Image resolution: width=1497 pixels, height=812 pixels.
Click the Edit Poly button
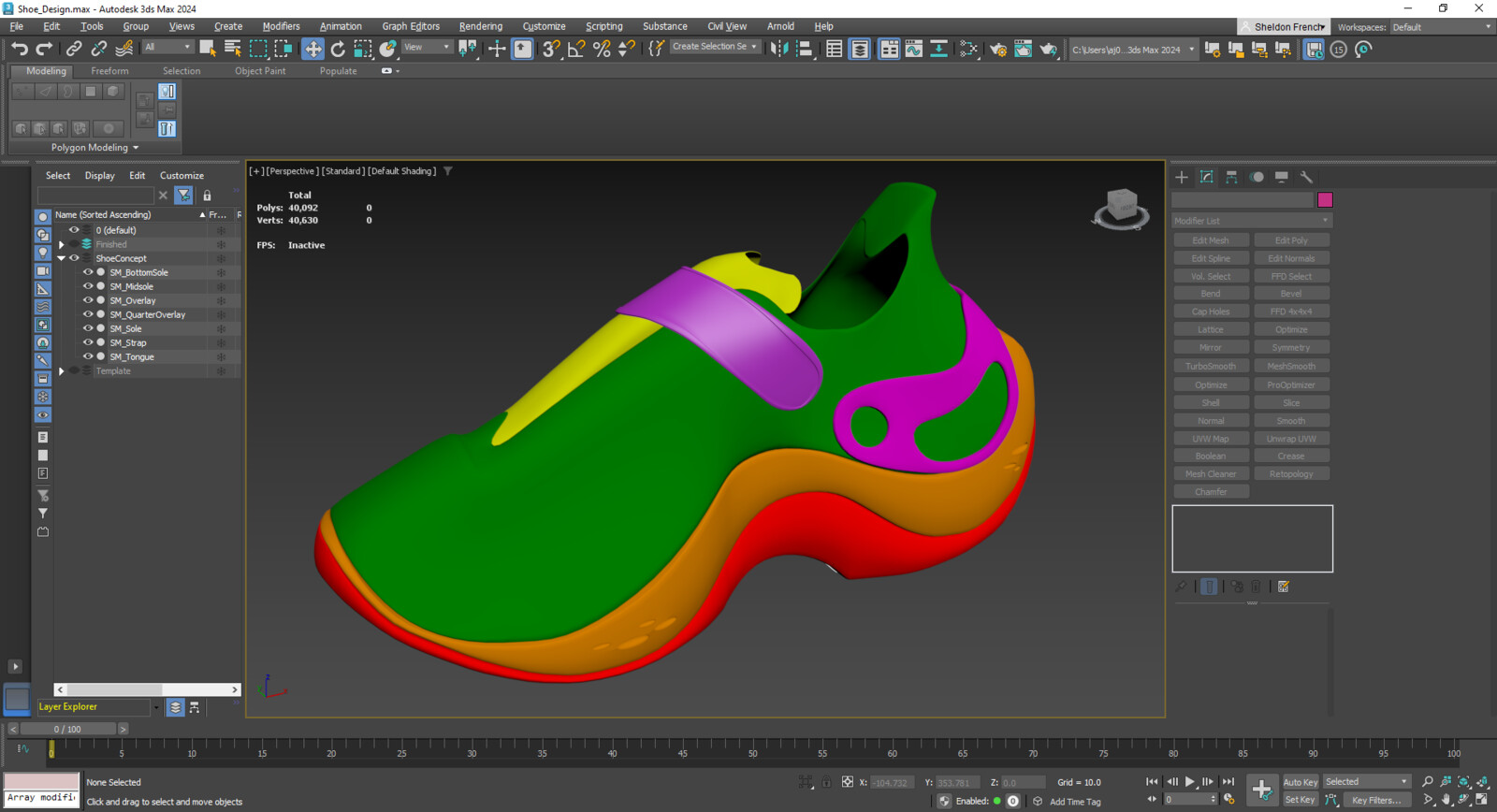1291,240
